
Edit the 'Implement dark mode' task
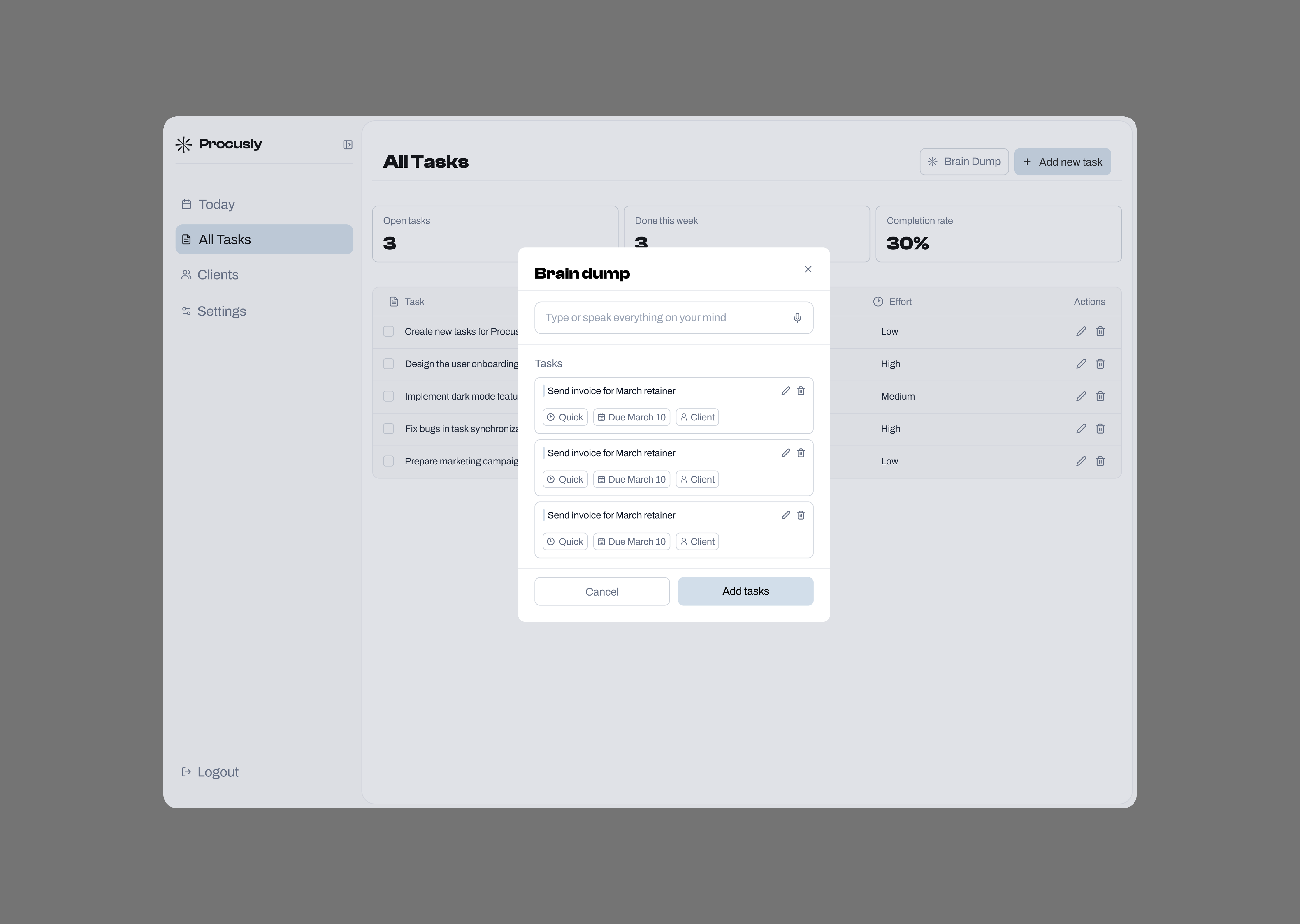click(x=1082, y=396)
